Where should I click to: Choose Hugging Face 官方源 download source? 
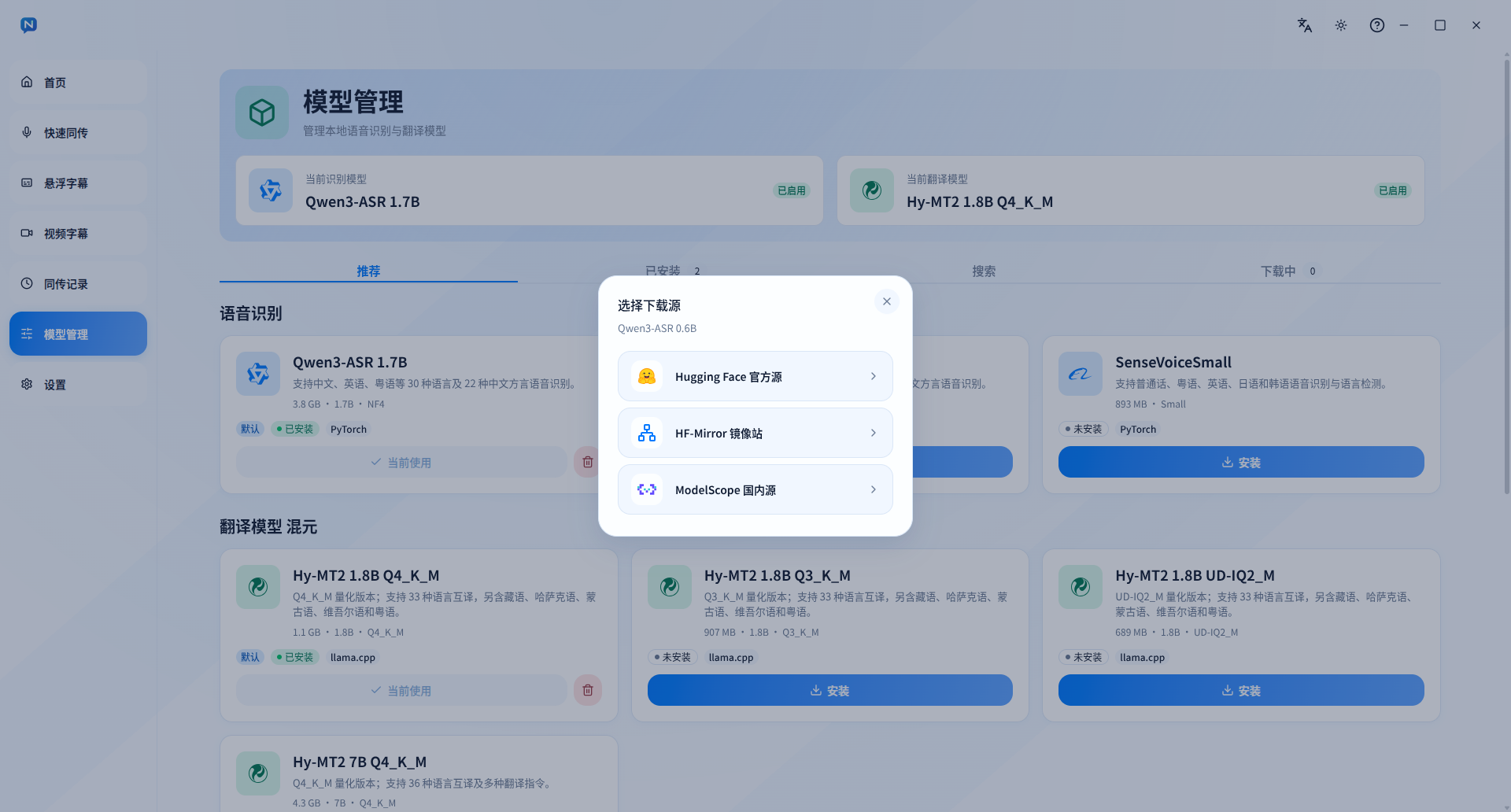755,376
